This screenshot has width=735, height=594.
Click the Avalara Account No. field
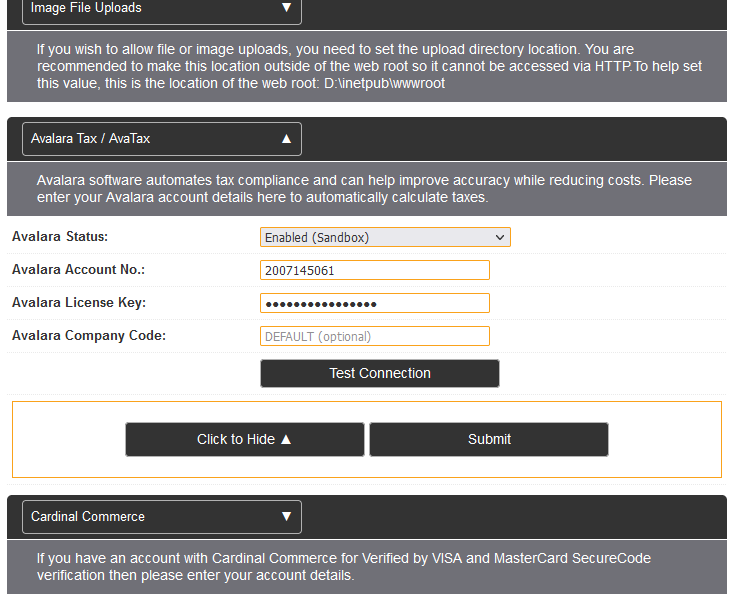(375, 270)
